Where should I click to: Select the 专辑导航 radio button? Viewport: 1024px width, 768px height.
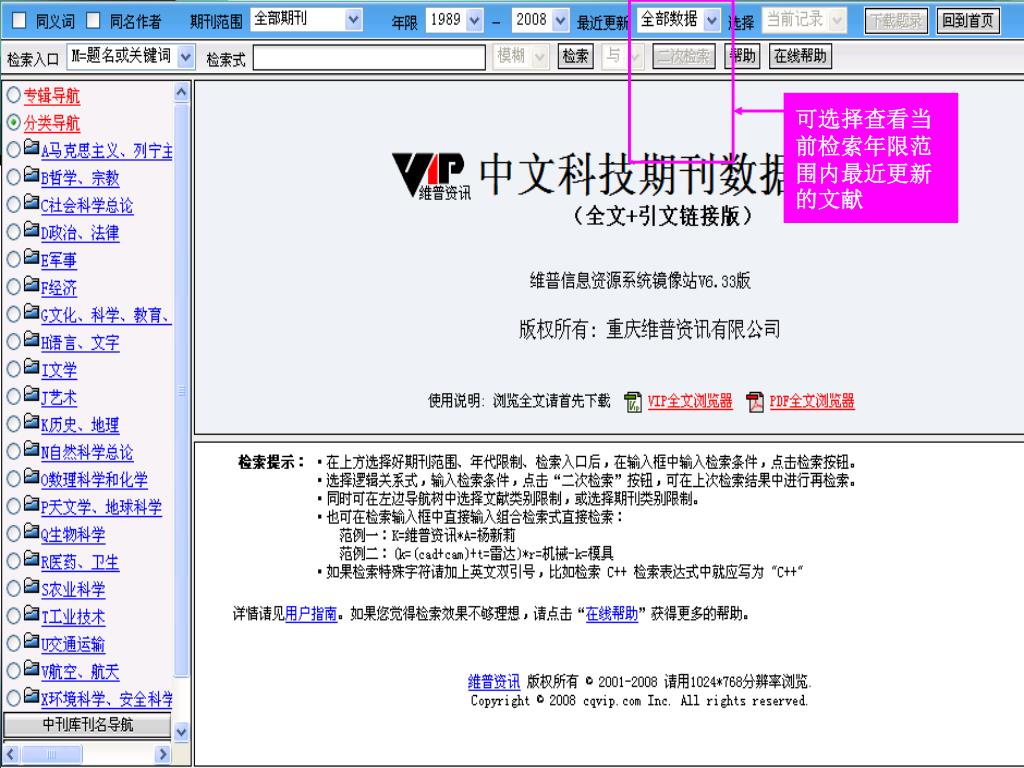coord(13,95)
